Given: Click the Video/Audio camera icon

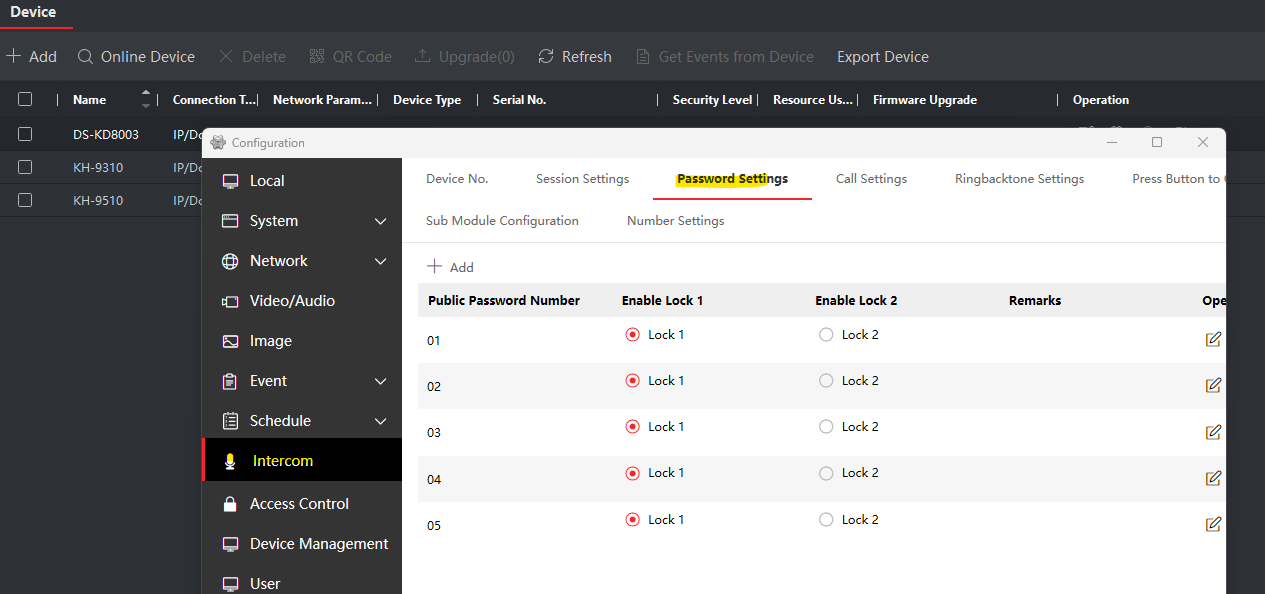Looking at the screenshot, I should 230,301.
